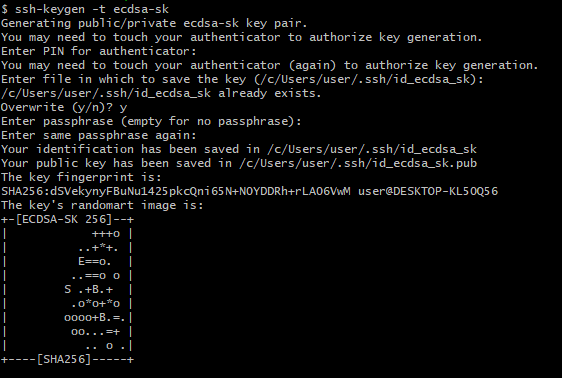Click the [ECDSA-SK 256] randomart header
The width and height of the screenshot is (562, 378).
pos(64,219)
